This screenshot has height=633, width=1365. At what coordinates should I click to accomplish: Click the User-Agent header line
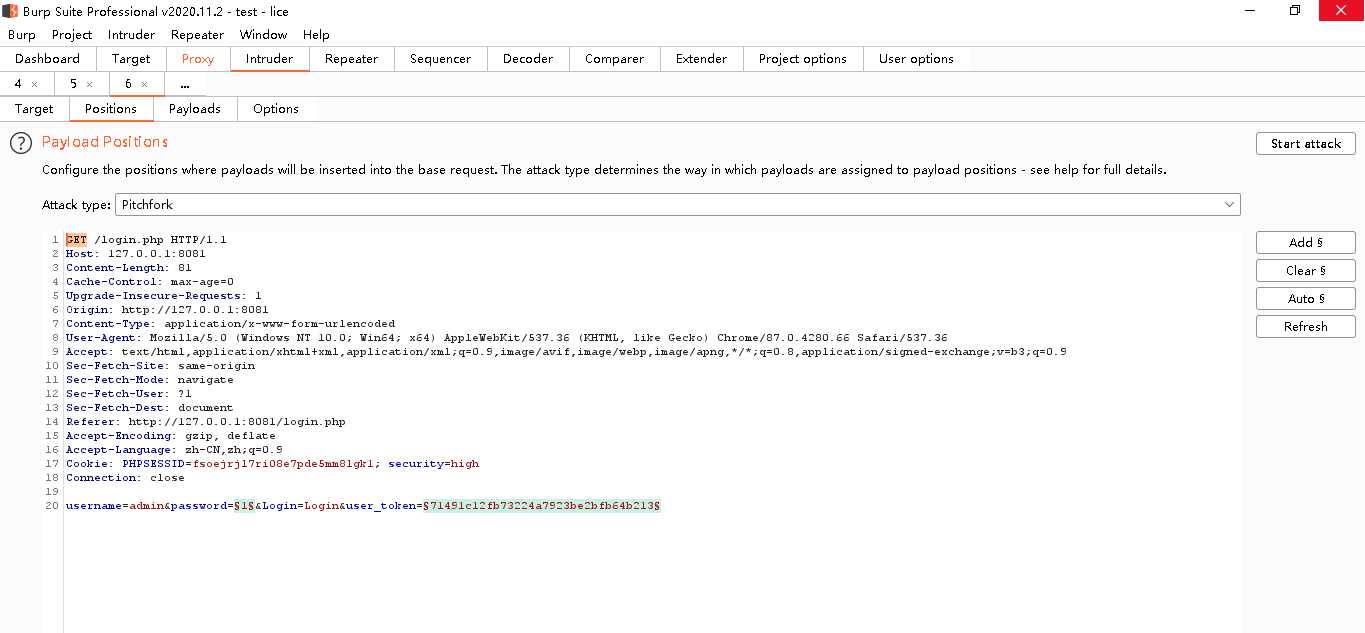click(506, 338)
